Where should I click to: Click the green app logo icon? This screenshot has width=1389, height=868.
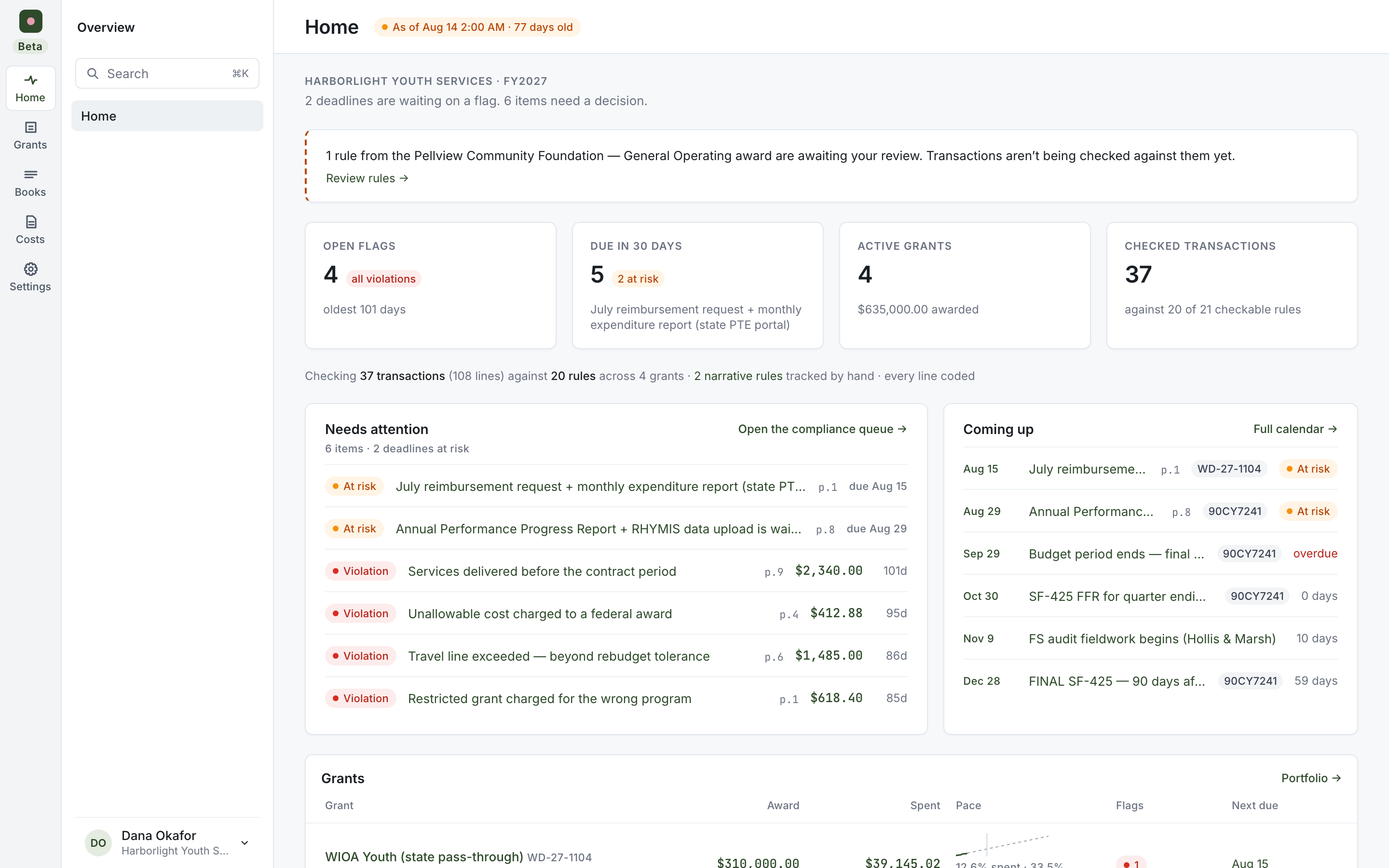[30, 21]
